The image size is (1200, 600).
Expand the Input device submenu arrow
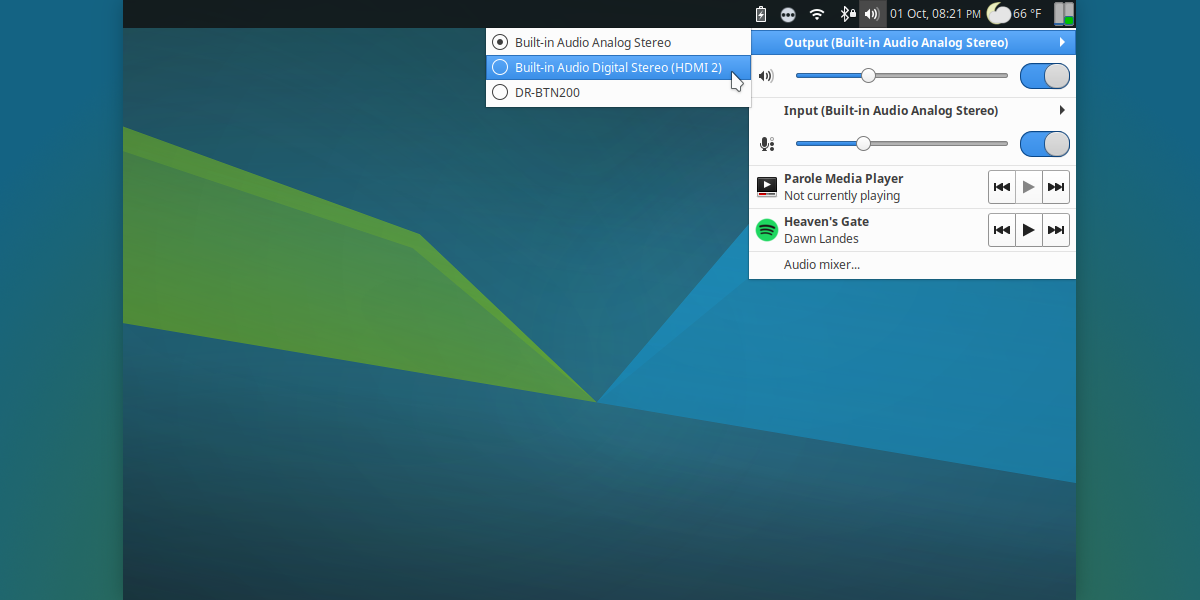coord(1063,110)
